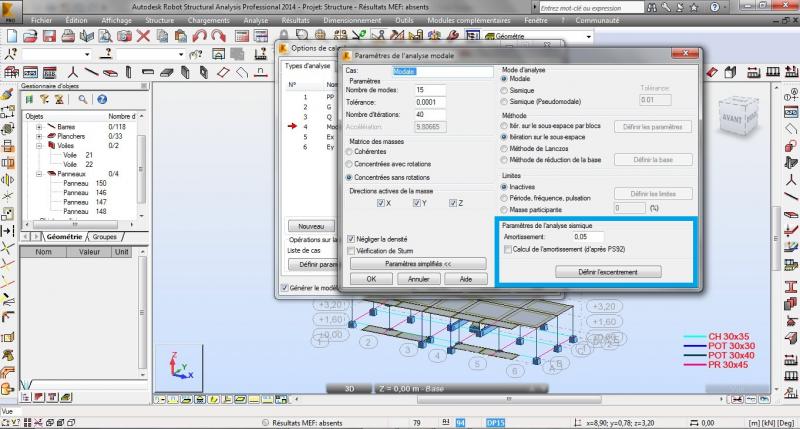Click the I-beam section icon in the right toolbar
This screenshot has height=429, width=800.
point(791,287)
